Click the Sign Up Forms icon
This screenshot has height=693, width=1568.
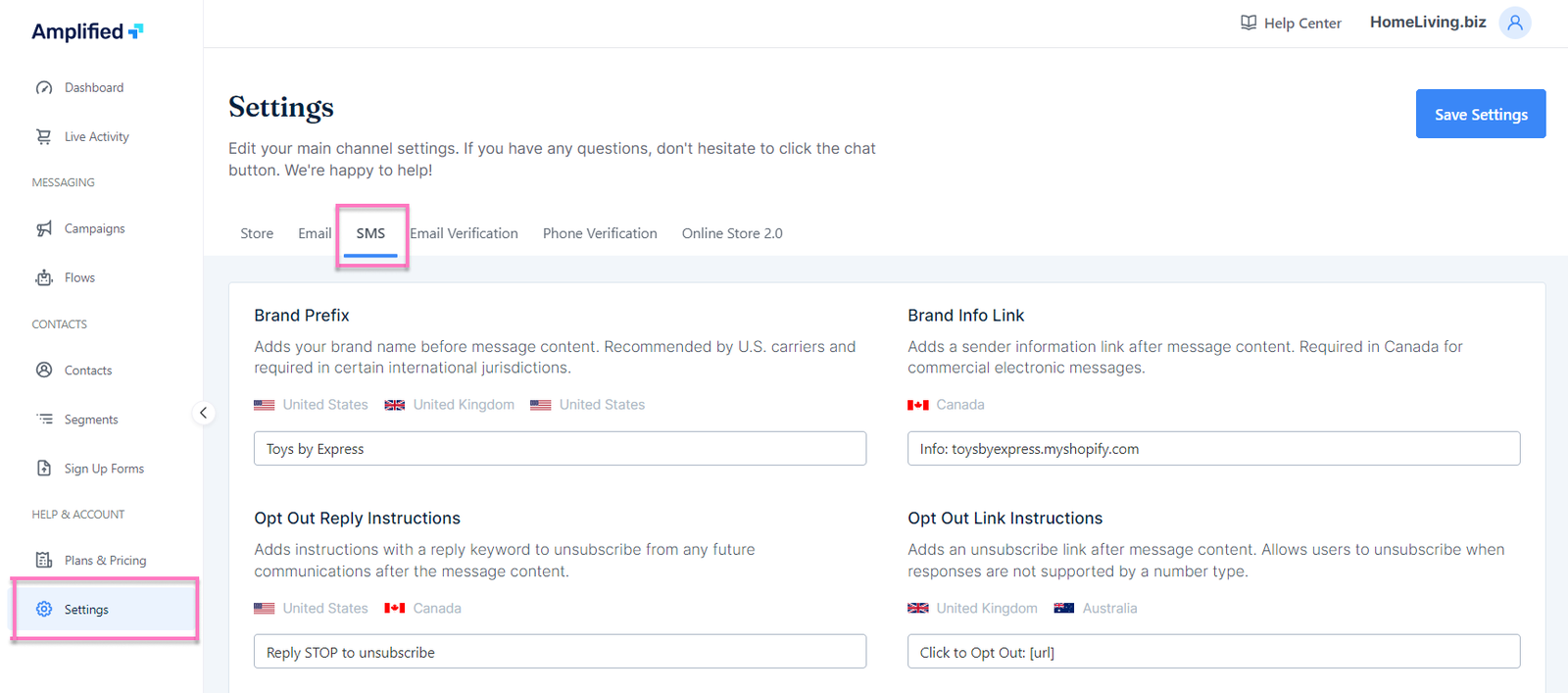[44, 469]
